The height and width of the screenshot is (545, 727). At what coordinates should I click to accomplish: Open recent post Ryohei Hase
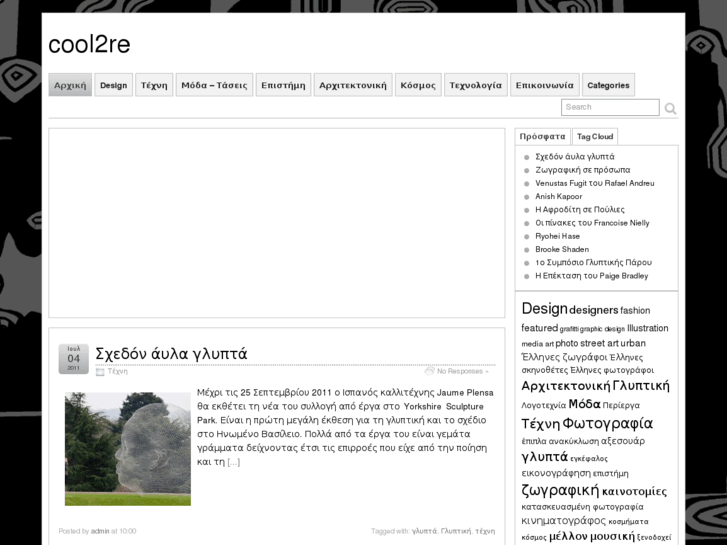point(557,236)
